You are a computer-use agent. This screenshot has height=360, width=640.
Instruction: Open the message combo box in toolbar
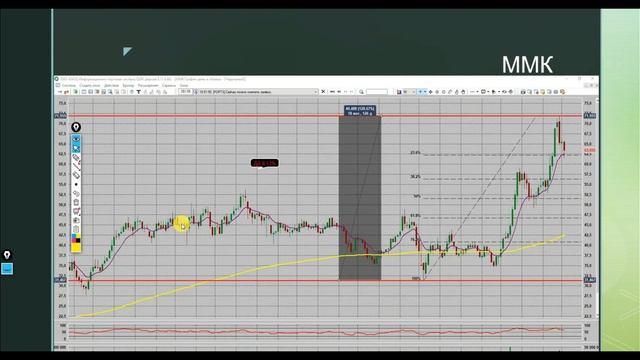(256, 92)
